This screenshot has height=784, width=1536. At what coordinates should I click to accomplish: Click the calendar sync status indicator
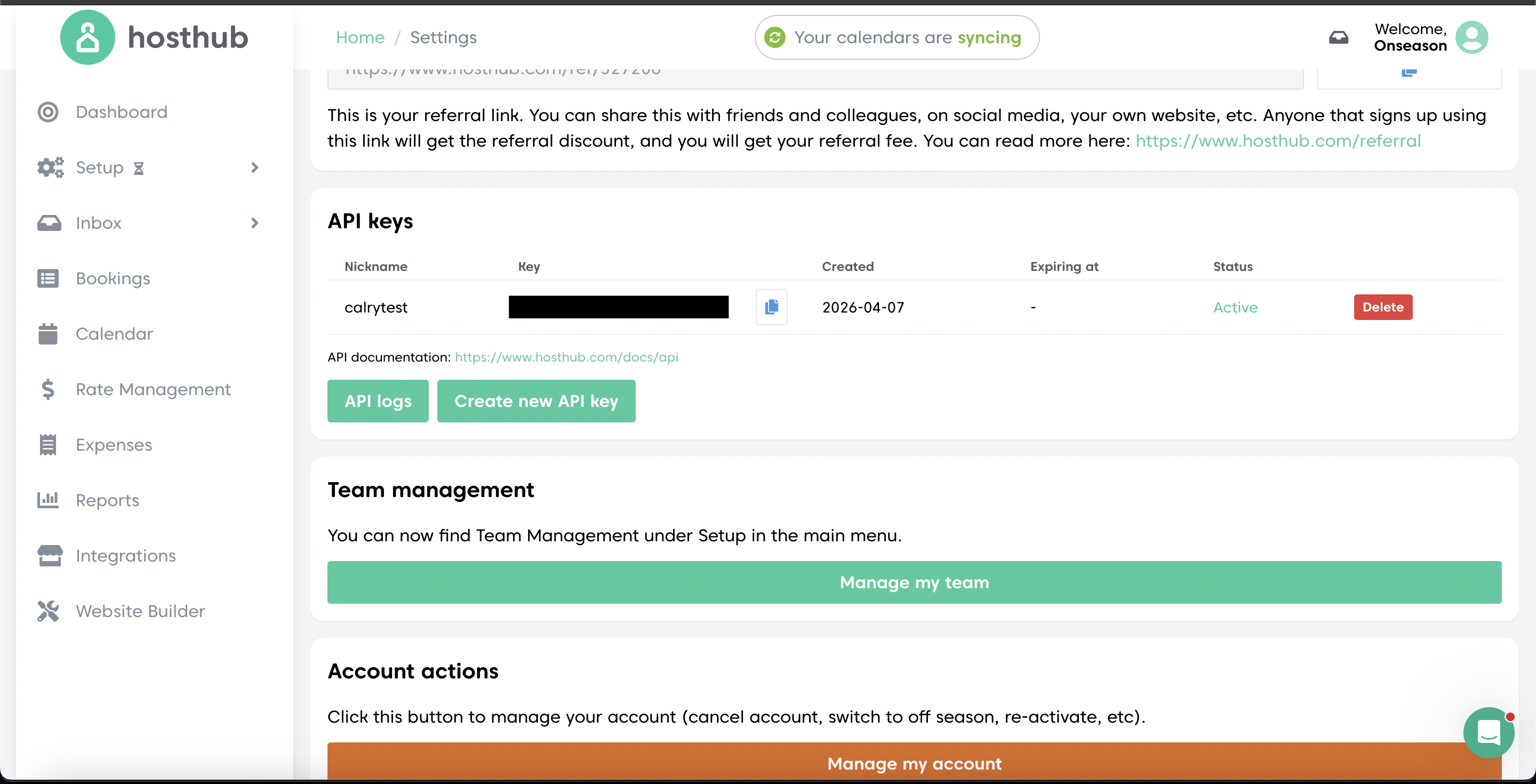897,37
